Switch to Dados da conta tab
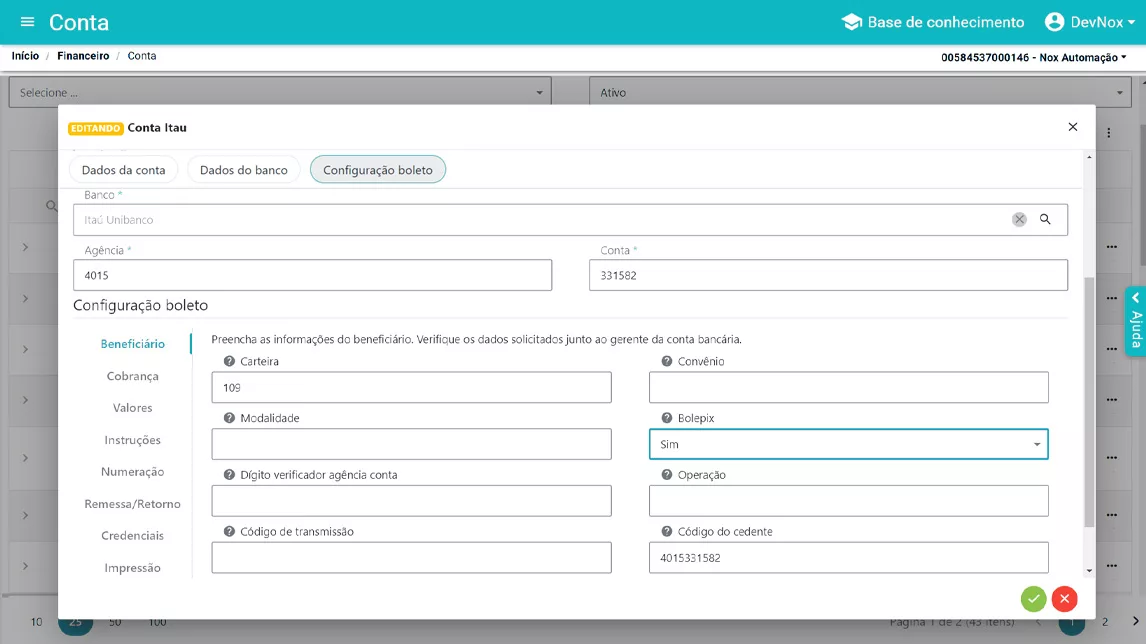This screenshot has width=1146, height=644. coord(124,170)
